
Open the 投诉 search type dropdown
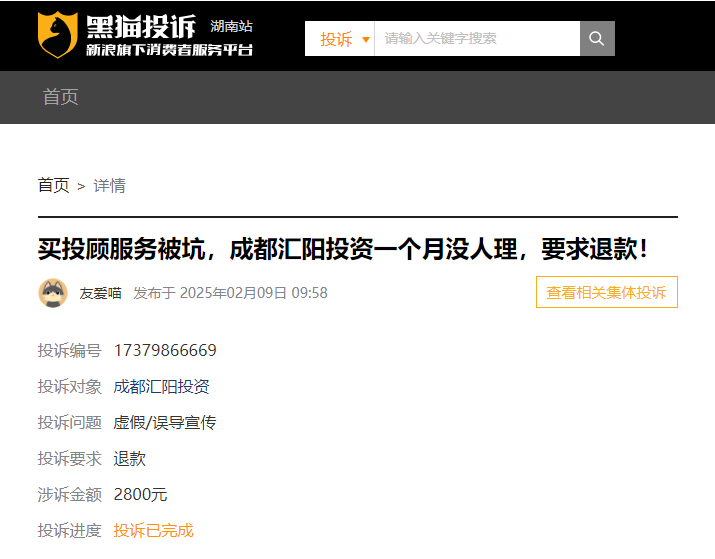pos(340,39)
